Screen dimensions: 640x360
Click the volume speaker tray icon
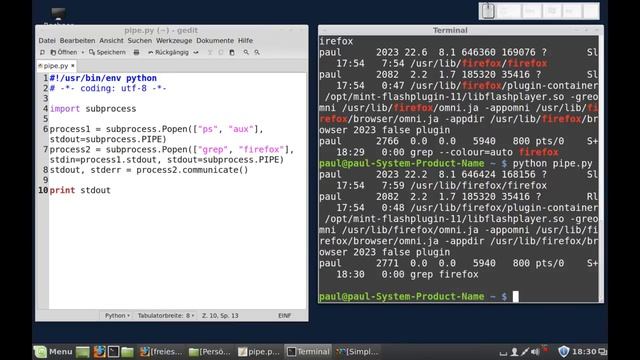click(x=535, y=351)
